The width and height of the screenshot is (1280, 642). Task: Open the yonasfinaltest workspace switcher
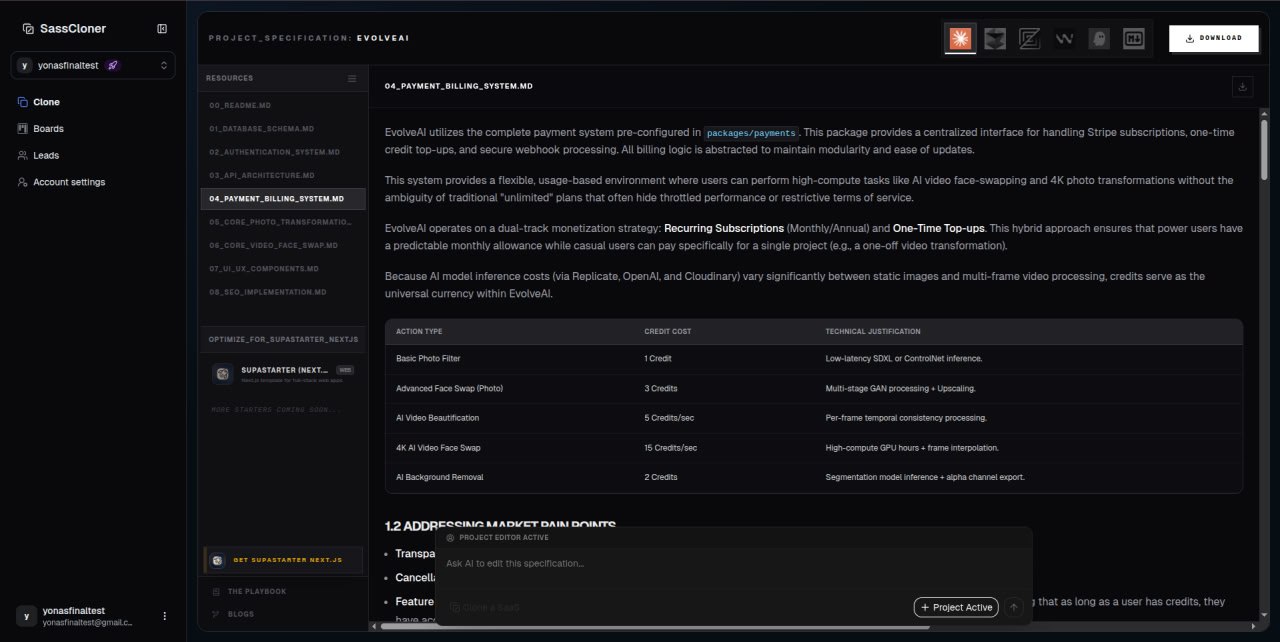[x=92, y=65]
